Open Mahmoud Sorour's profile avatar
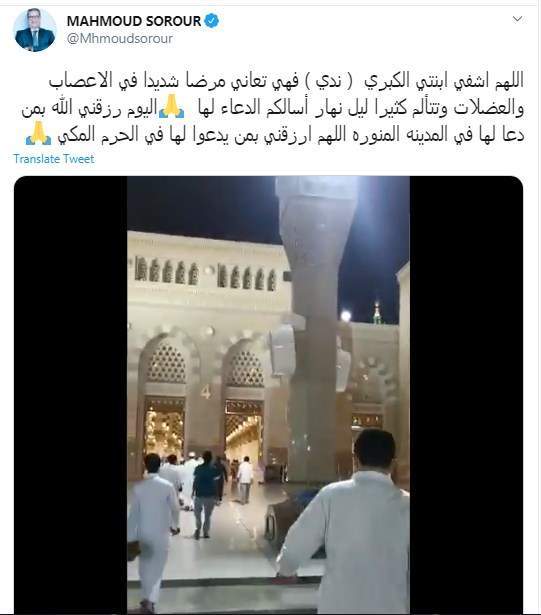 coord(35,31)
